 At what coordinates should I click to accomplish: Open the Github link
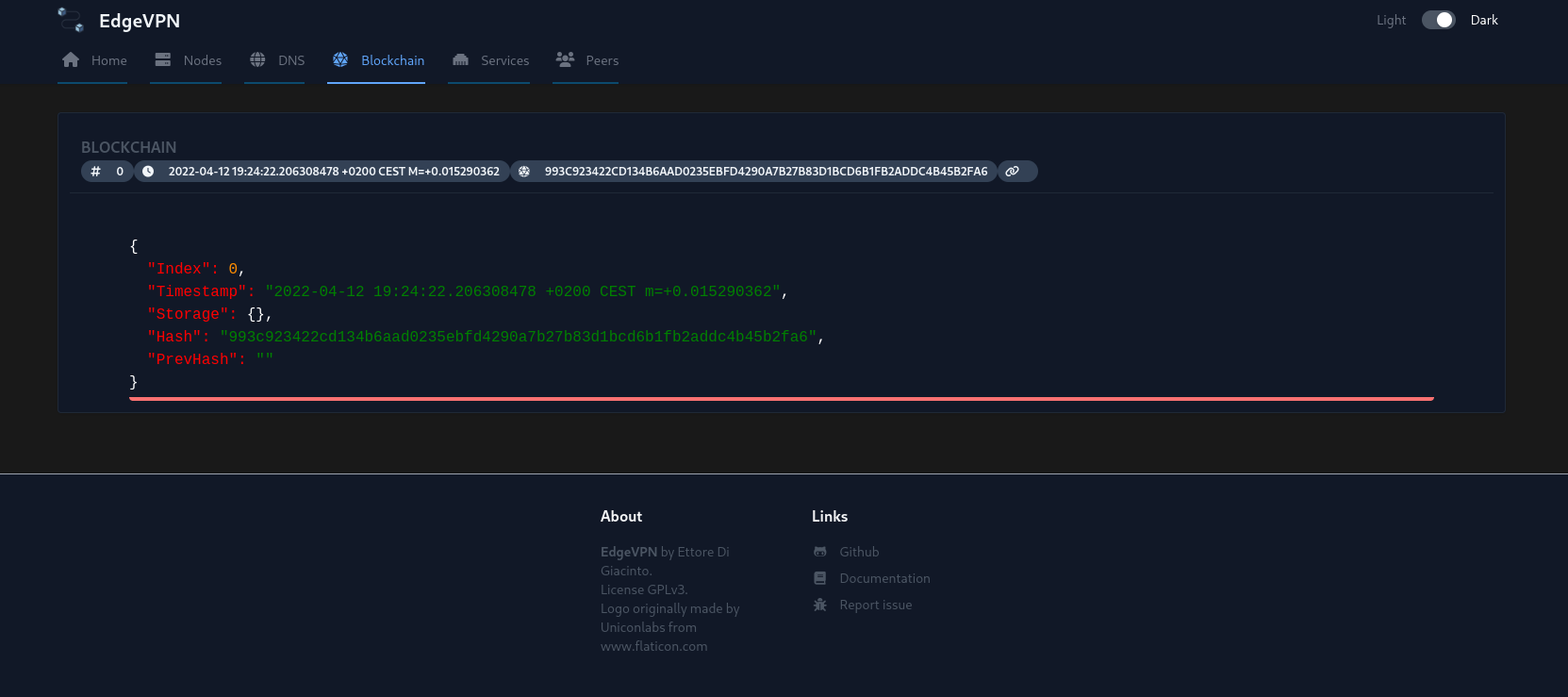[859, 552]
